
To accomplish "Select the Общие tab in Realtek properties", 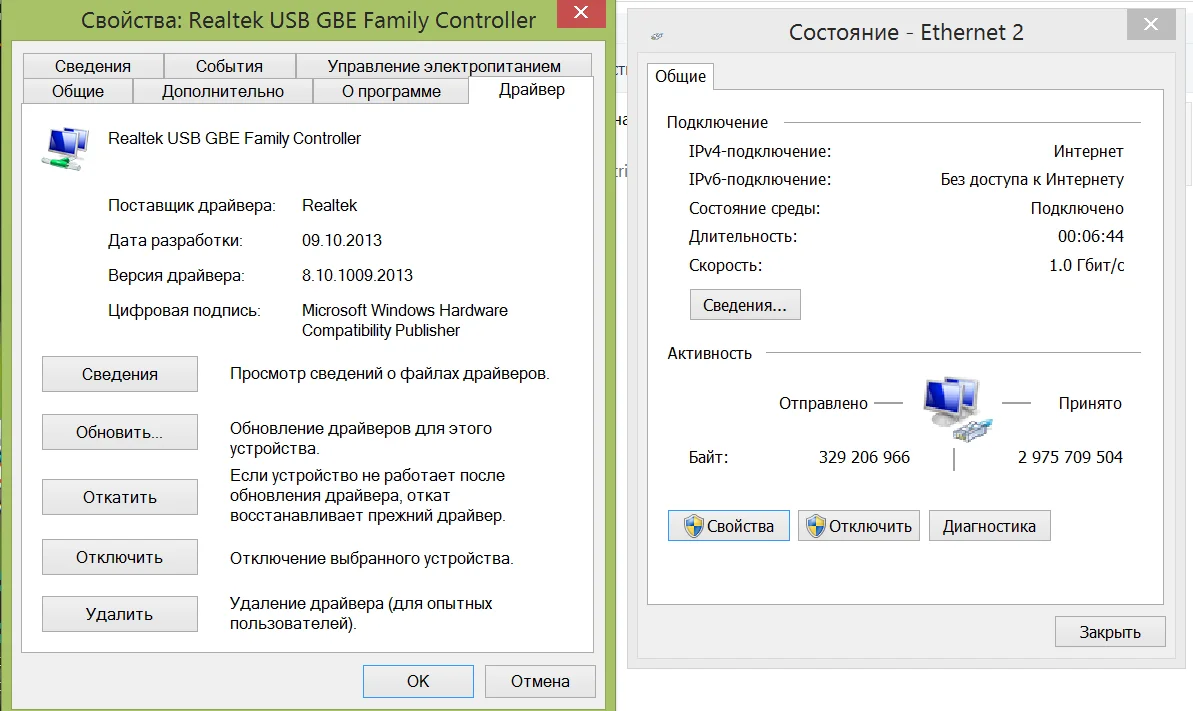I will click(x=78, y=91).
